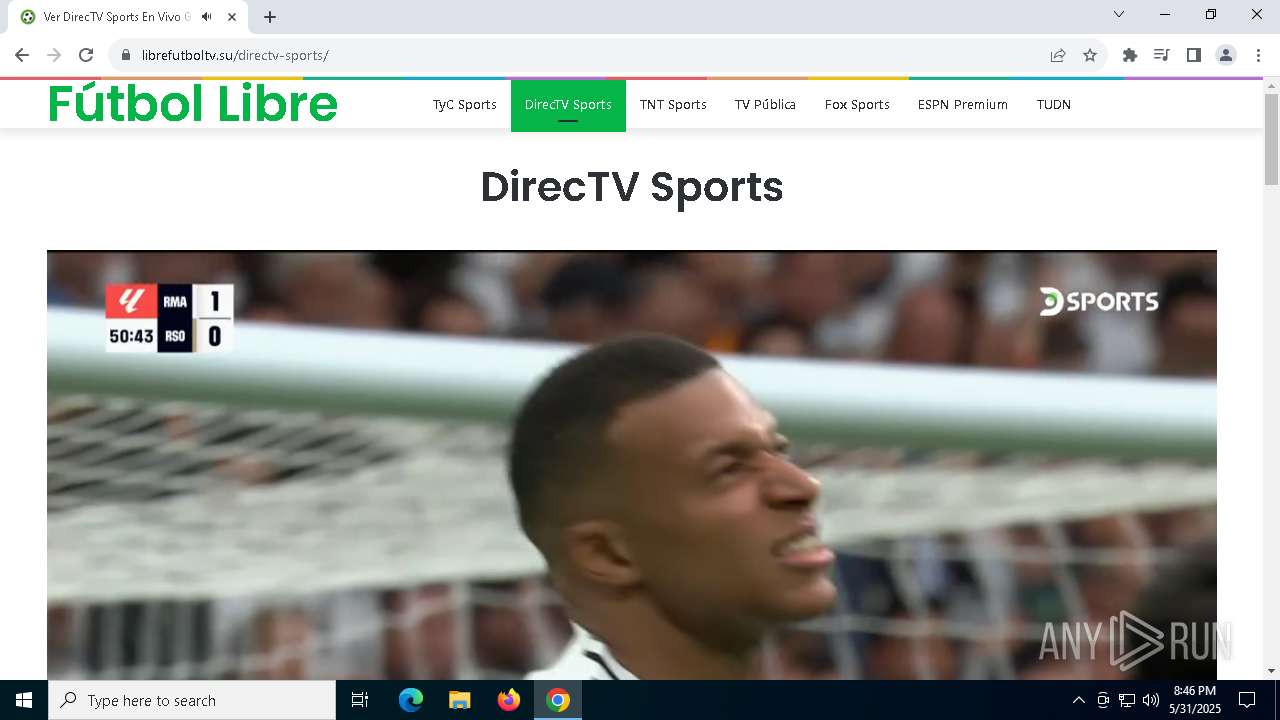Viewport: 1280px width, 720px height.
Task: Expand the tab search chevron
Action: point(1119,14)
